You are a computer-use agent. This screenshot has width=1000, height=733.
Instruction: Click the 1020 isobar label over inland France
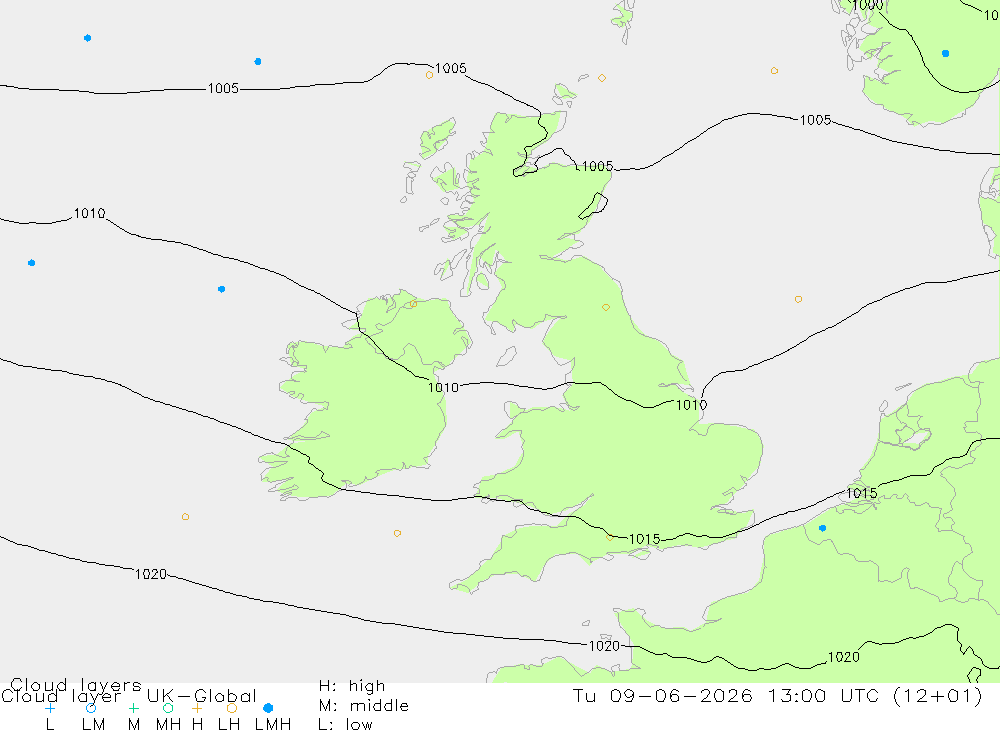[x=844, y=657]
